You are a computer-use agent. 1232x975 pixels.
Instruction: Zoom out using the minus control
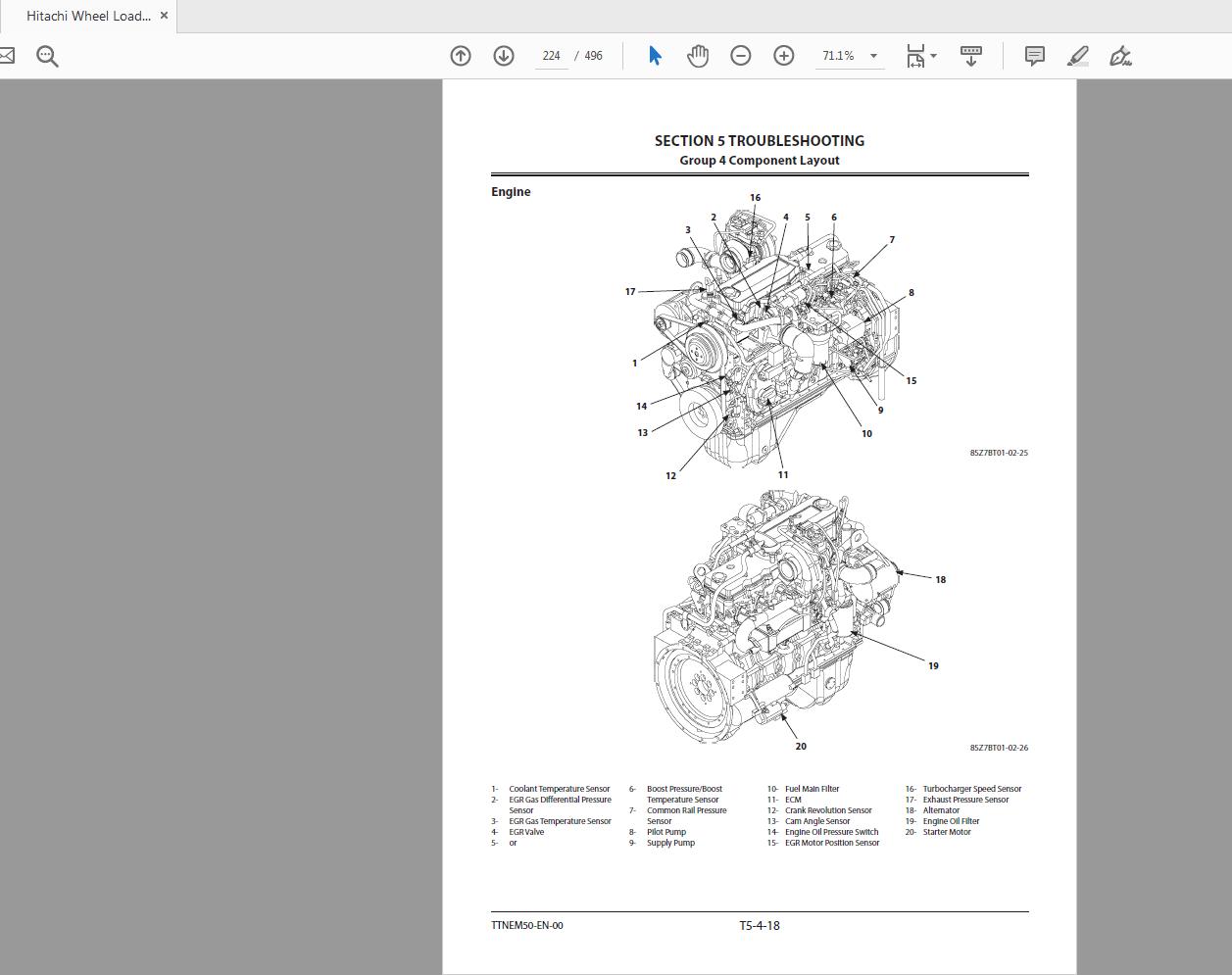point(740,56)
